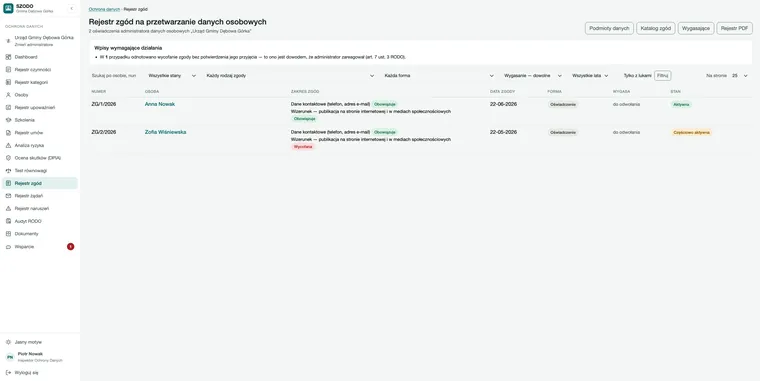Click the Wygasające button
760x381 pixels.
coord(696,29)
